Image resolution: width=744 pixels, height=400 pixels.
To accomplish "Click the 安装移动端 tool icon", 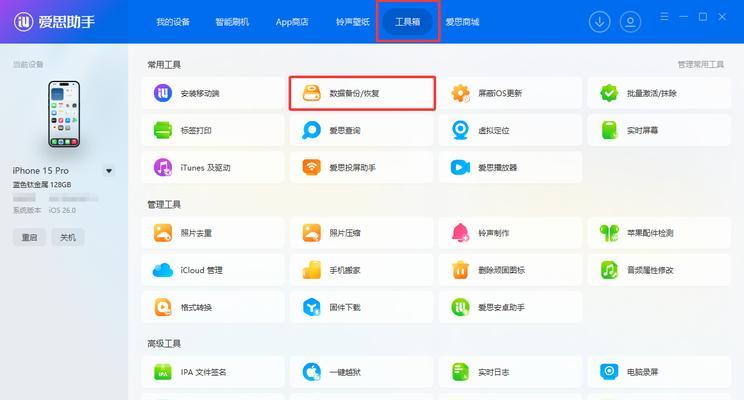I will pos(163,93).
